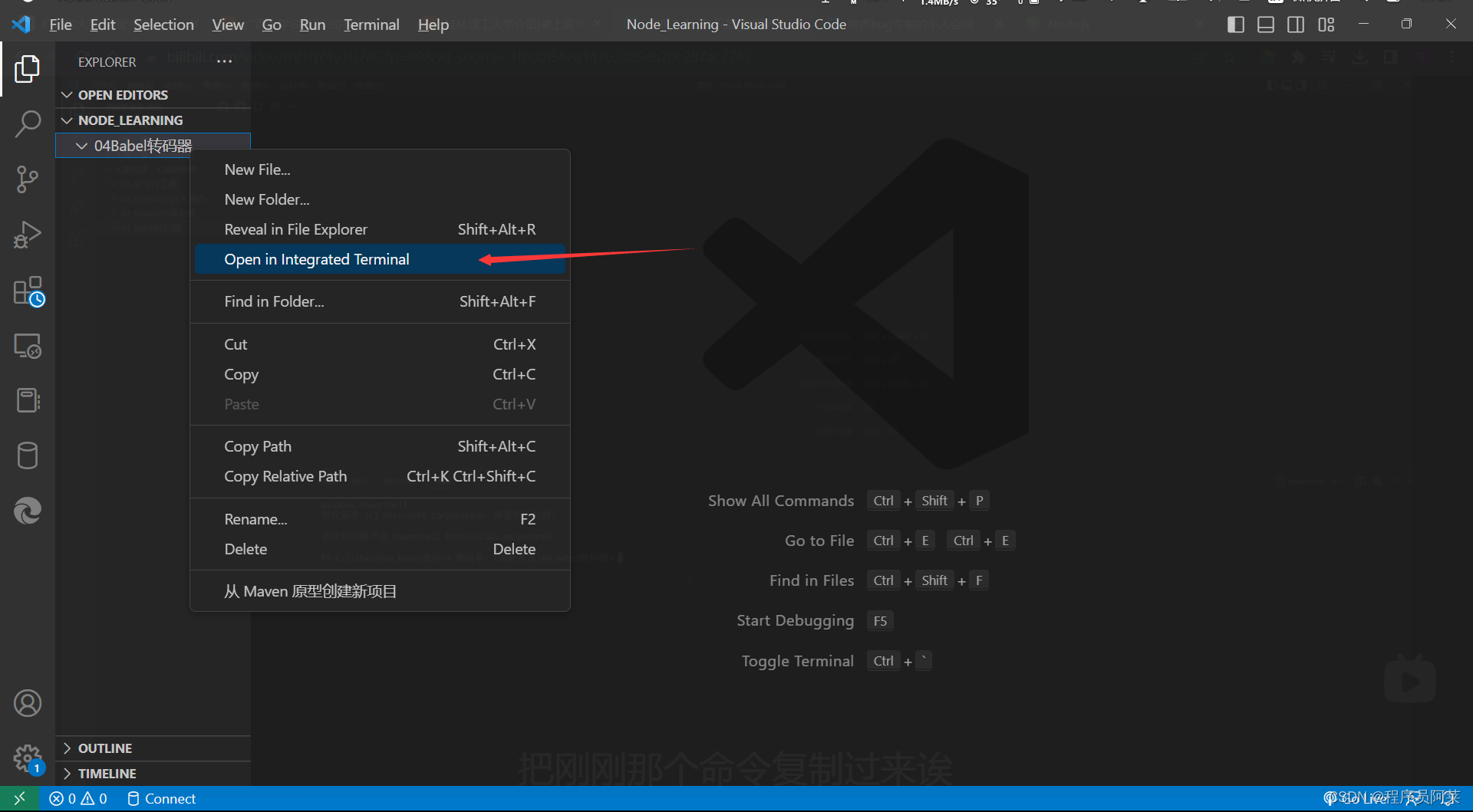Open the Database view in activity bar
Viewport: 1473px width, 812px height.
click(28, 455)
